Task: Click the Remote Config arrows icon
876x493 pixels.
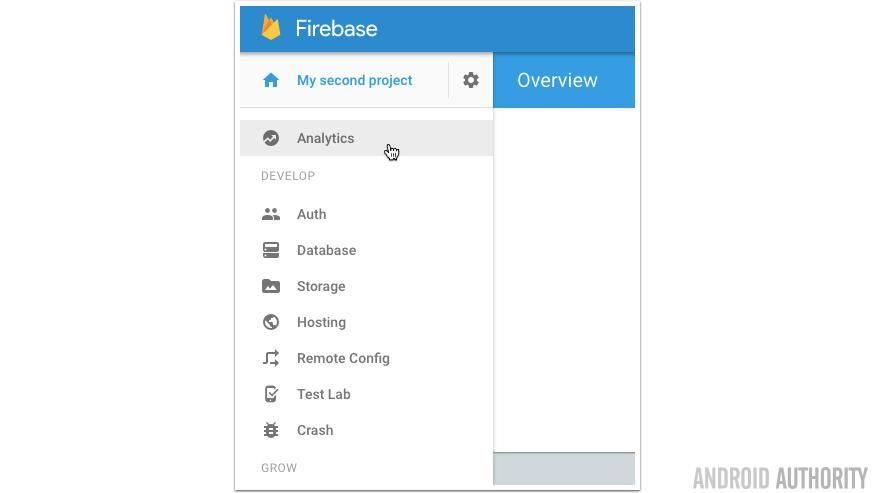Action: pos(271,358)
